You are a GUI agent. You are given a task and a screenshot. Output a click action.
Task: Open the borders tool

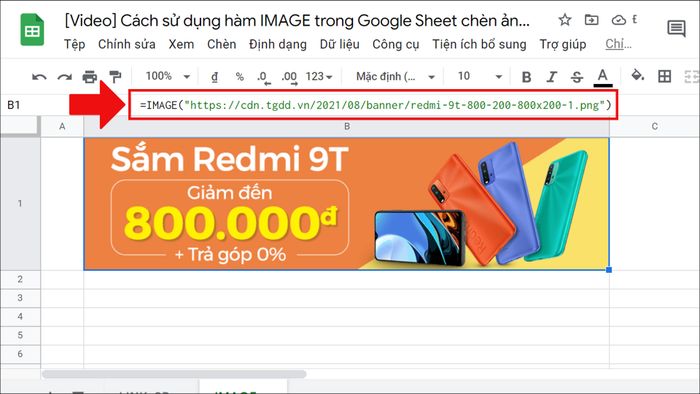point(664,76)
